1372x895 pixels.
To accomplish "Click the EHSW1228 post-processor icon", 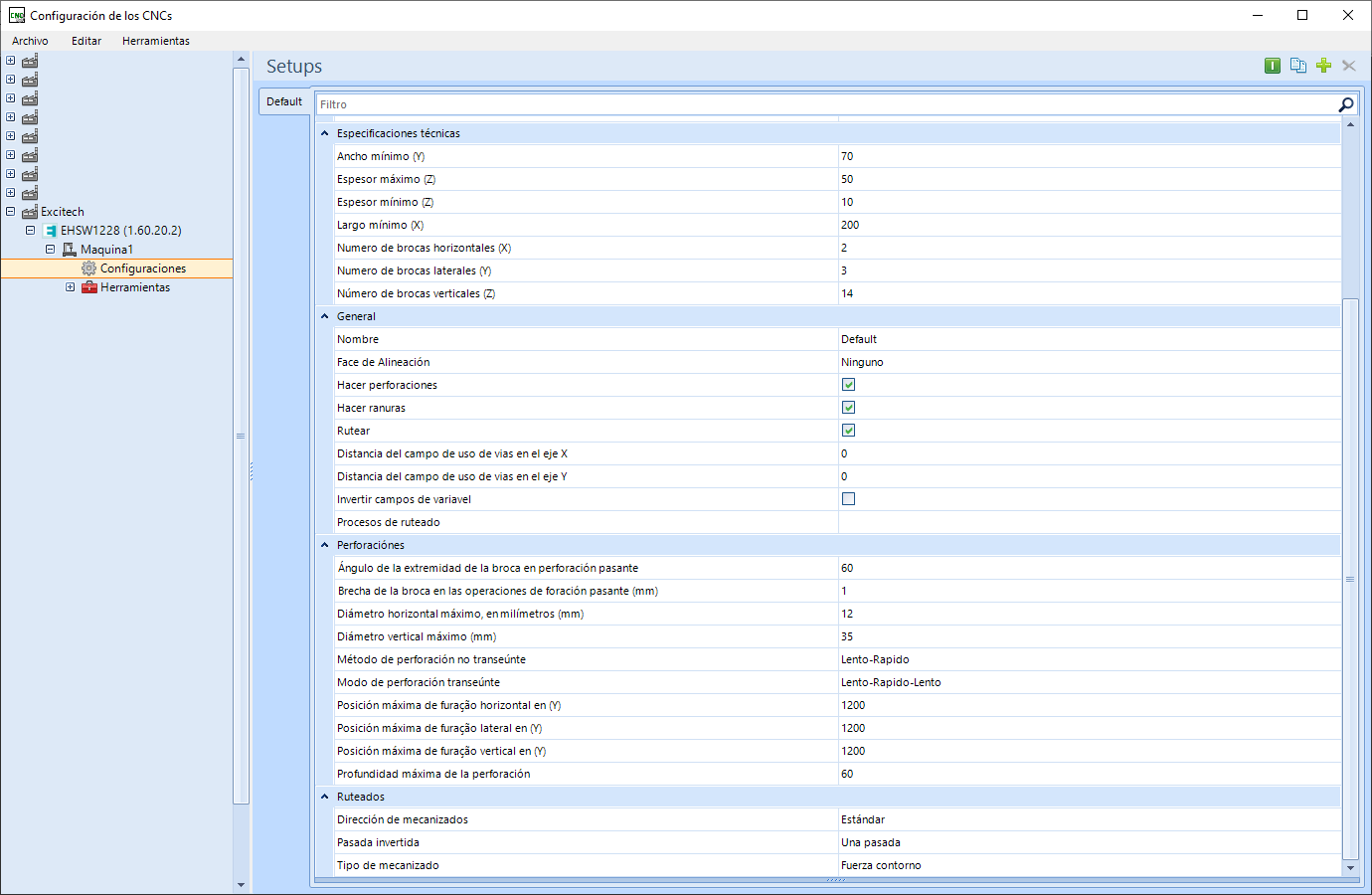I will [50, 231].
